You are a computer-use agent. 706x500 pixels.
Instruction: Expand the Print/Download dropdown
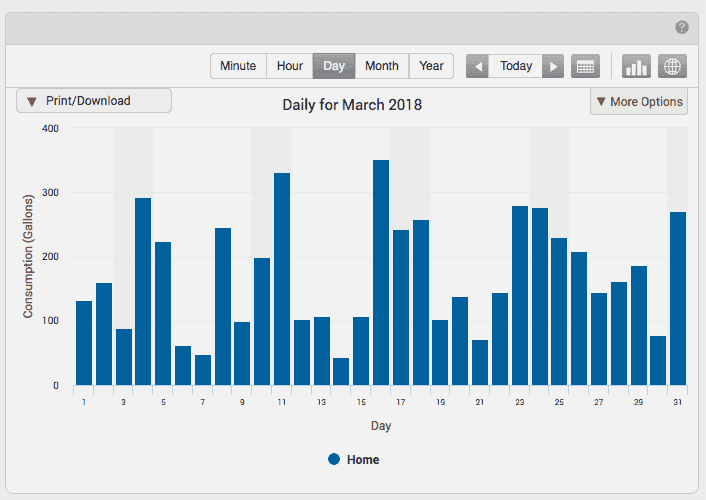coord(94,101)
